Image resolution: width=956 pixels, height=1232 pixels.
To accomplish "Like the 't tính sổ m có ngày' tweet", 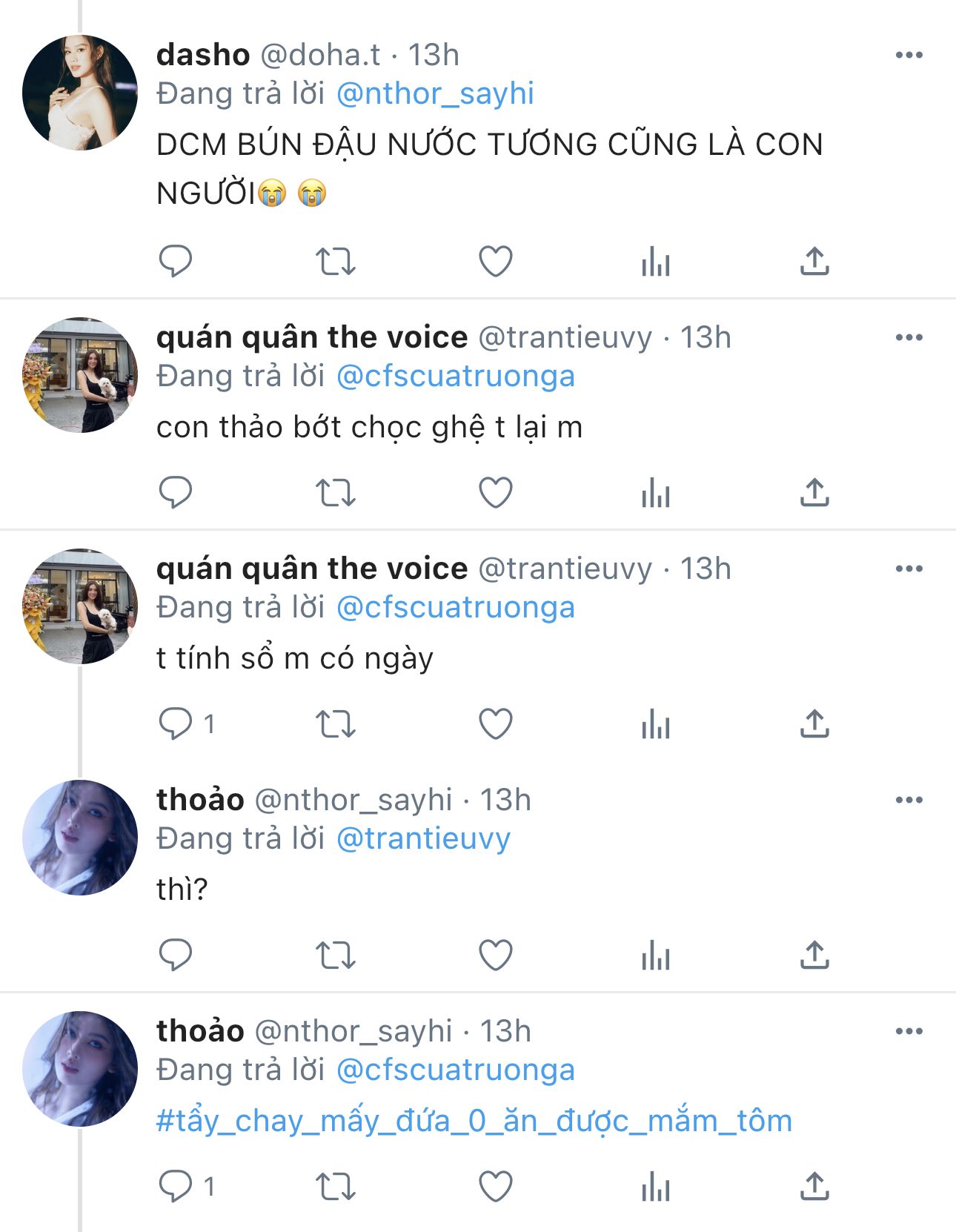I will (496, 724).
